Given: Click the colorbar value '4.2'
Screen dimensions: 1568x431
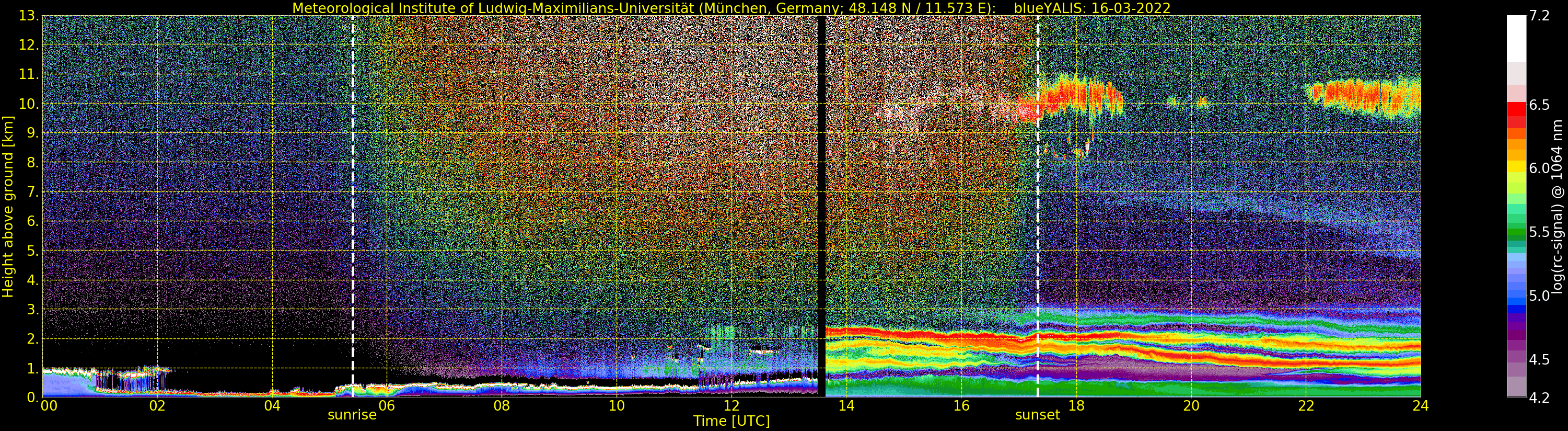Looking at the screenshot, I should tap(1539, 398).
